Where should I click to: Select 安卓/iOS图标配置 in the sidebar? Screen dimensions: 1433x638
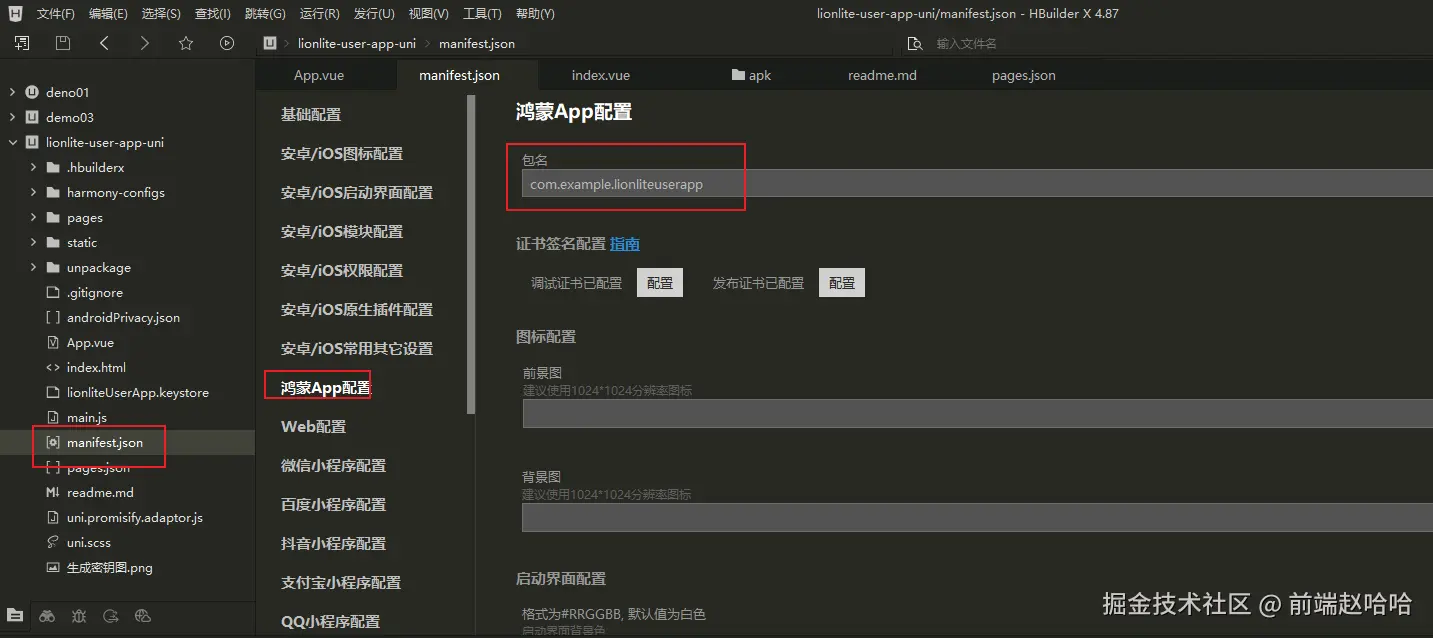tap(342, 154)
